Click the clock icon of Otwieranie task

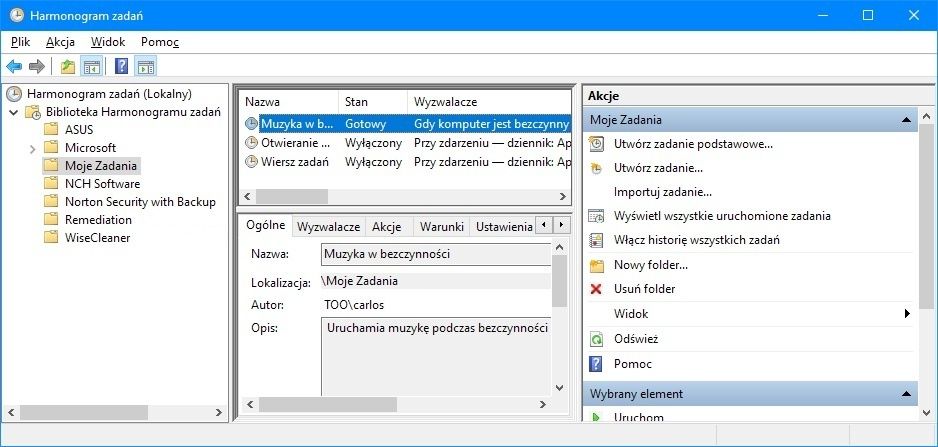[x=252, y=143]
